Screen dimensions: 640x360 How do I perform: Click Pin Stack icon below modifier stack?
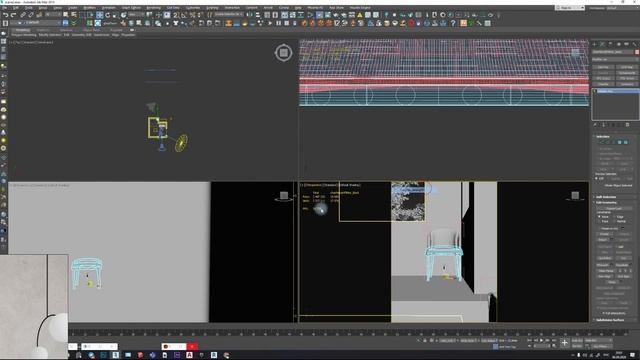(x=594, y=124)
